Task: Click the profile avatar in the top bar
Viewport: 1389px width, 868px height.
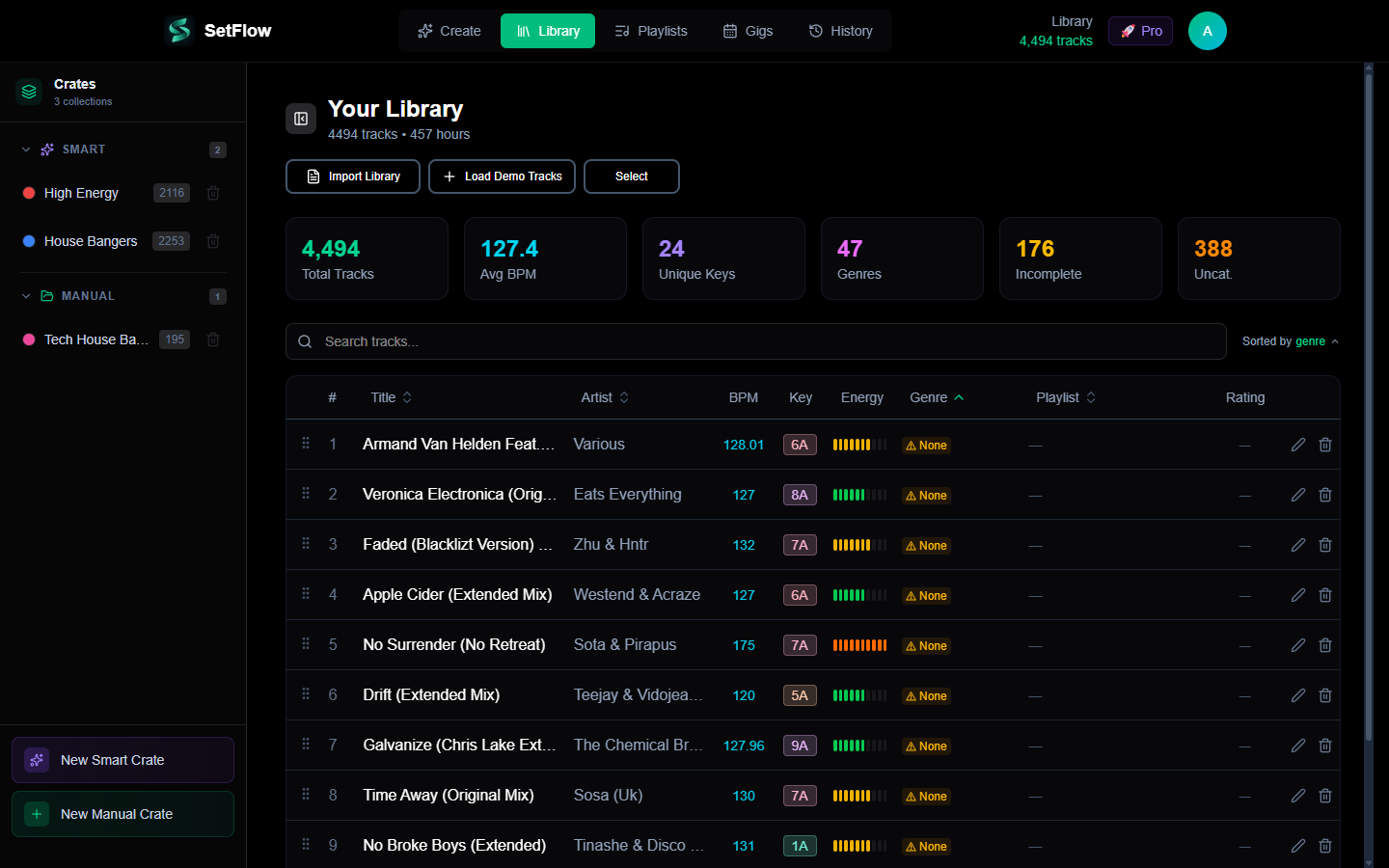Action: coord(1207,30)
